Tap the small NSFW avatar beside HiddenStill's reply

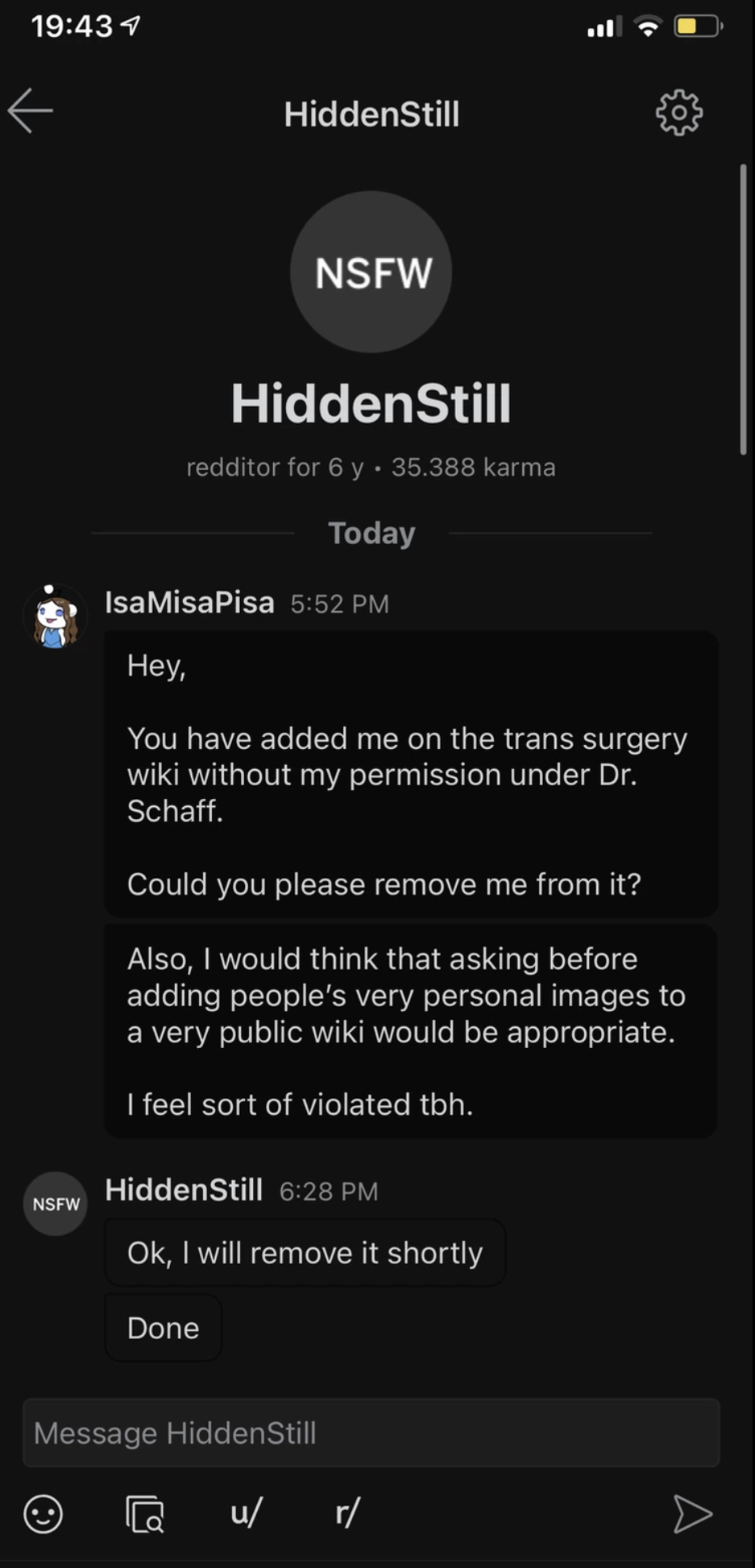click(x=56, y=1204)
